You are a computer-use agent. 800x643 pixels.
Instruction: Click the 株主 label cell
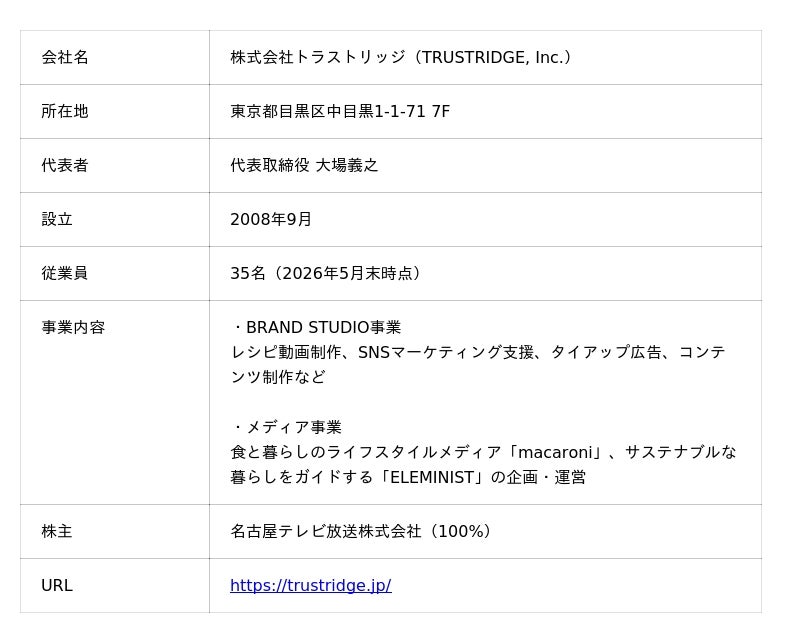(115, 531)
